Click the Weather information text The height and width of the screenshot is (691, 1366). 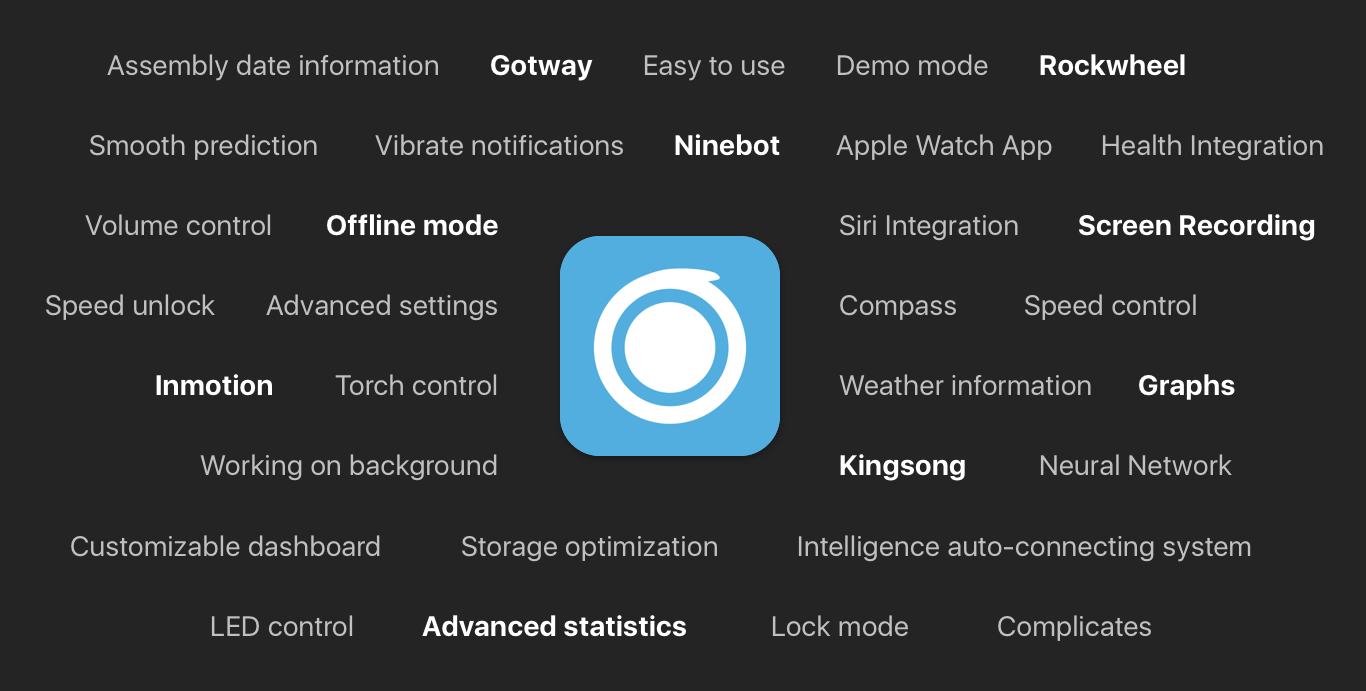965,386
